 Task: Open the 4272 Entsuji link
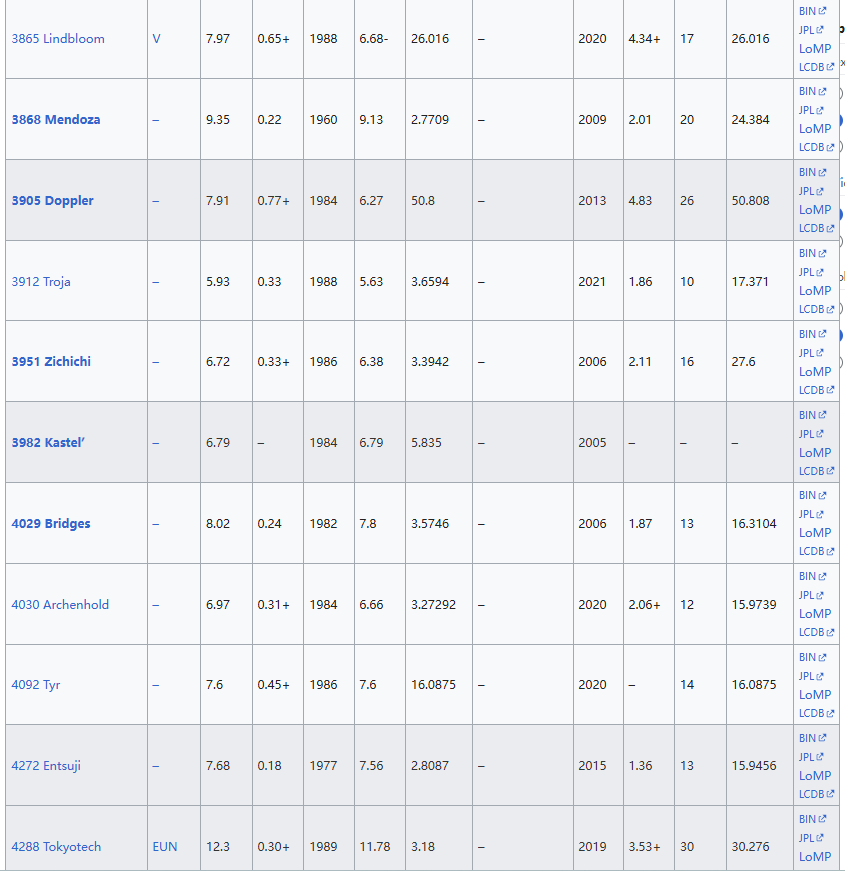[46, 766]
